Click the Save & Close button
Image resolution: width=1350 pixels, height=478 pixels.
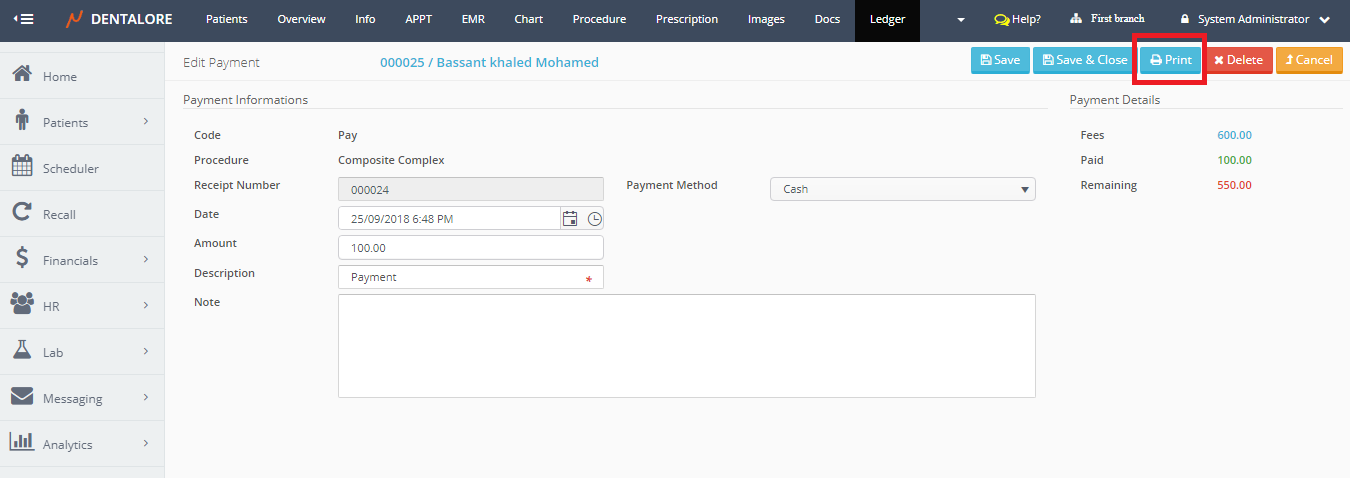(1084, 60)
